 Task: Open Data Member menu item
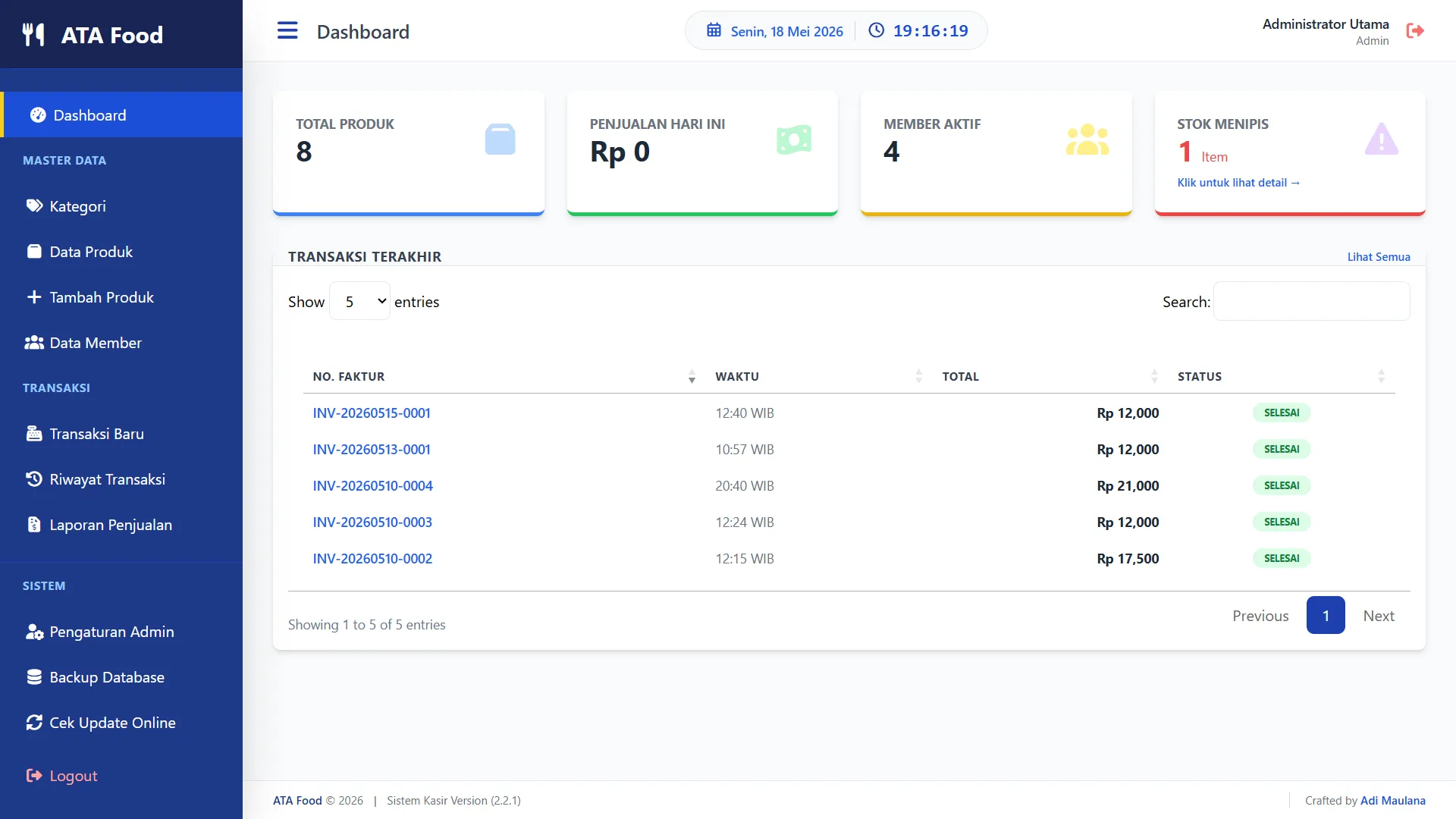tap(121, 343)
